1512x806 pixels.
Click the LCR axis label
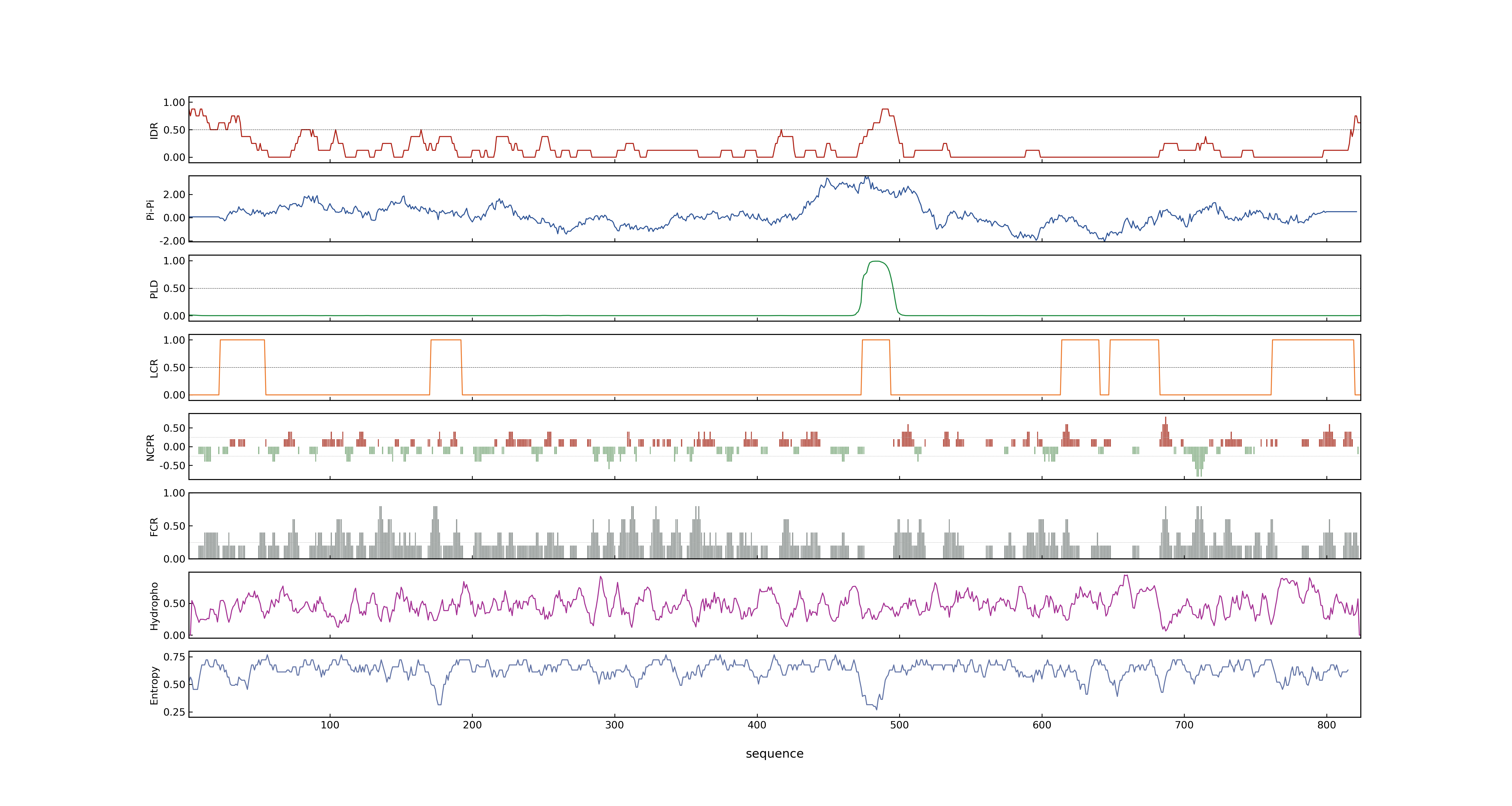(154, 368)
